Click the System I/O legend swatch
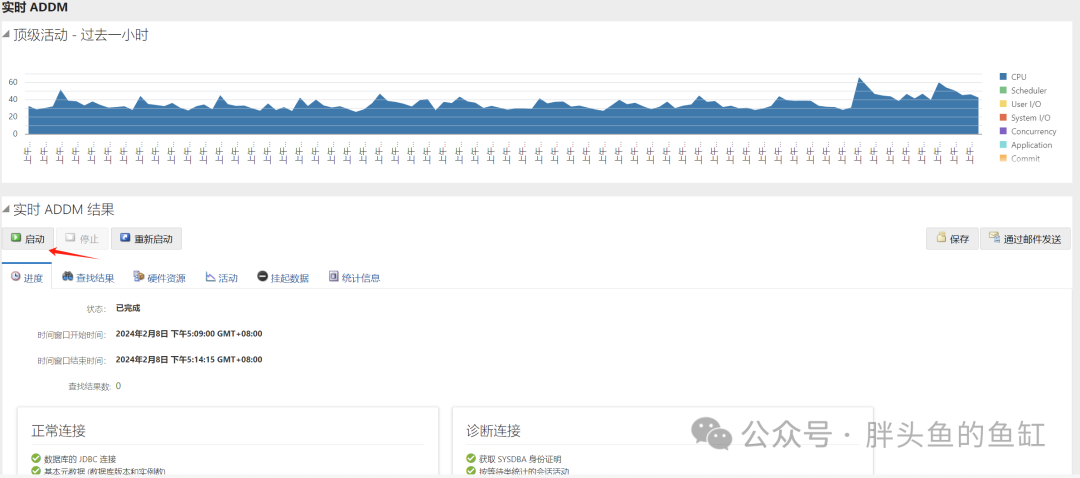The height and width of the screenshot is (478, 1080). pos(1003,118)
